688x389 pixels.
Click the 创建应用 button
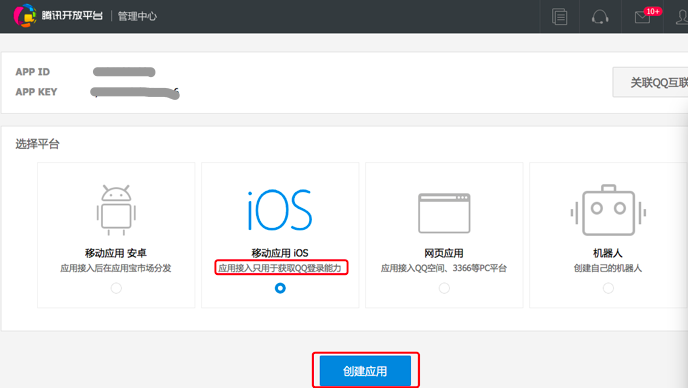pyautogui.click(x=366, y=371)
